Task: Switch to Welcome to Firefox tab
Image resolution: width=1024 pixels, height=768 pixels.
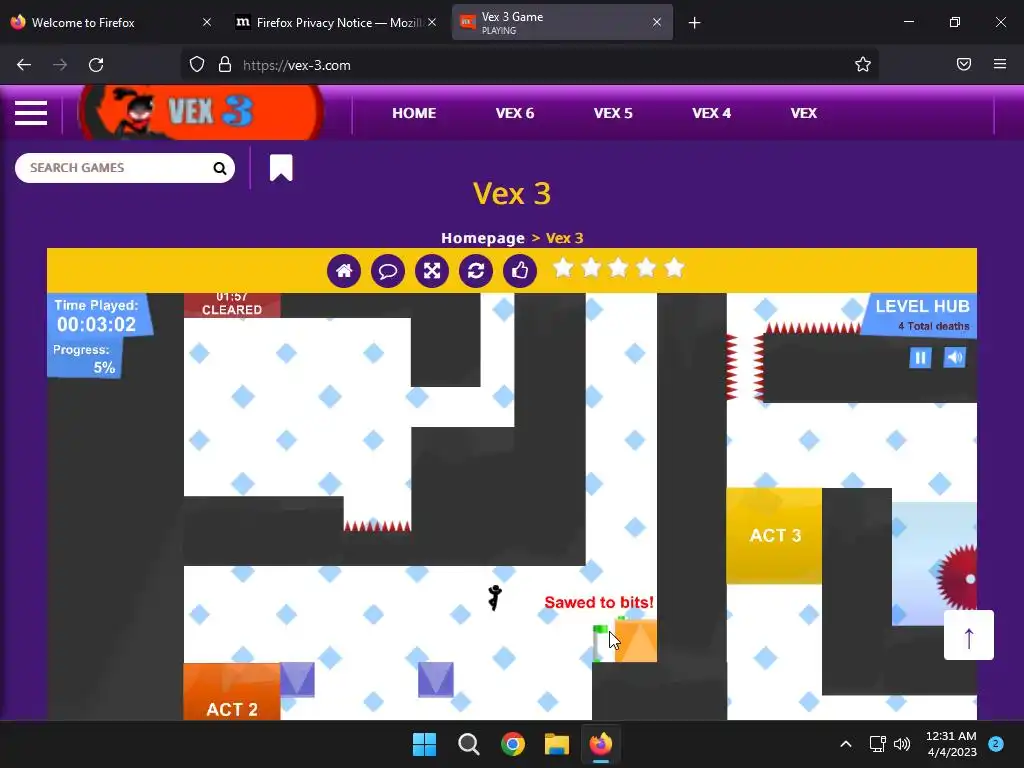Action: click(111, 23)
